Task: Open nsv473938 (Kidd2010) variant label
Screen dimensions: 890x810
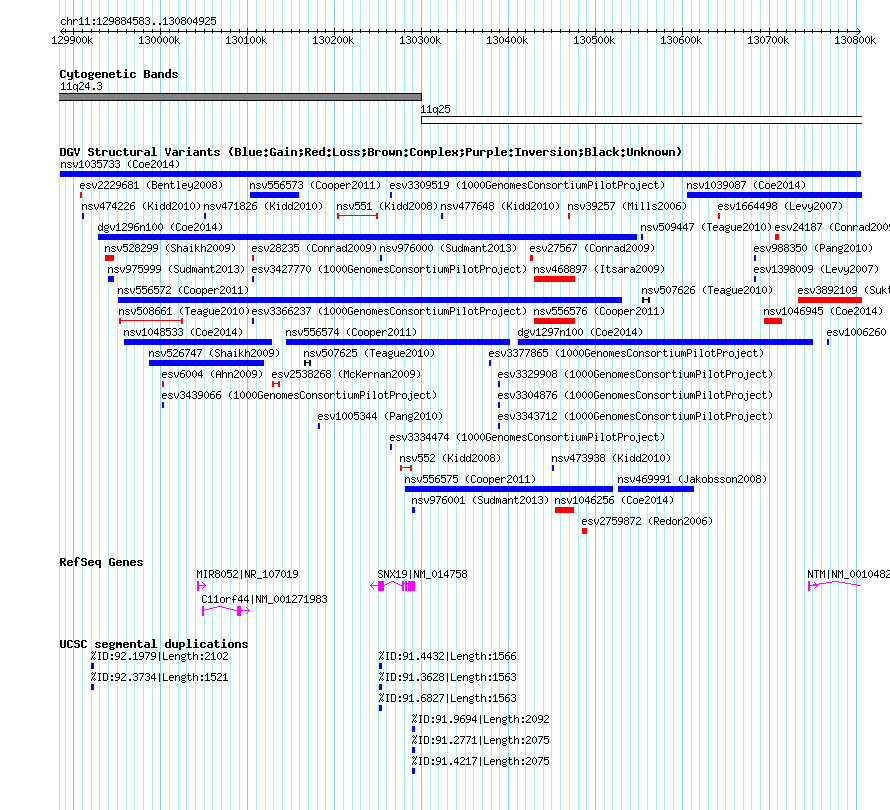Action: click(611, 458)
